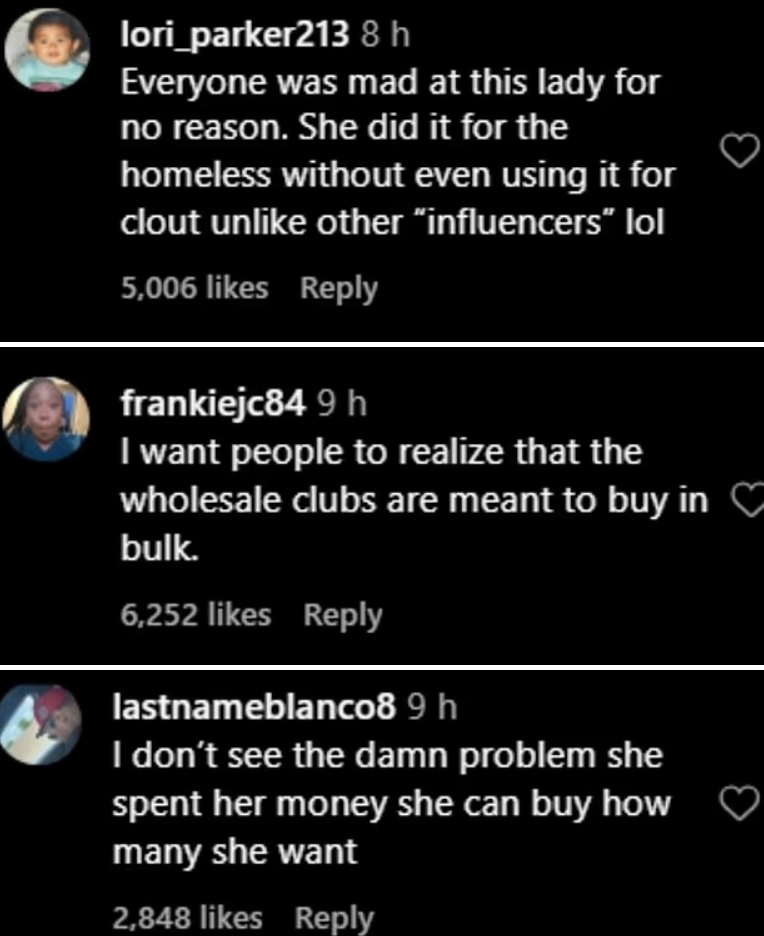Click the 9 h timestamp beside frankiejc84
The width and height of the screenshot is (764, 936).
tap(342, 402)
